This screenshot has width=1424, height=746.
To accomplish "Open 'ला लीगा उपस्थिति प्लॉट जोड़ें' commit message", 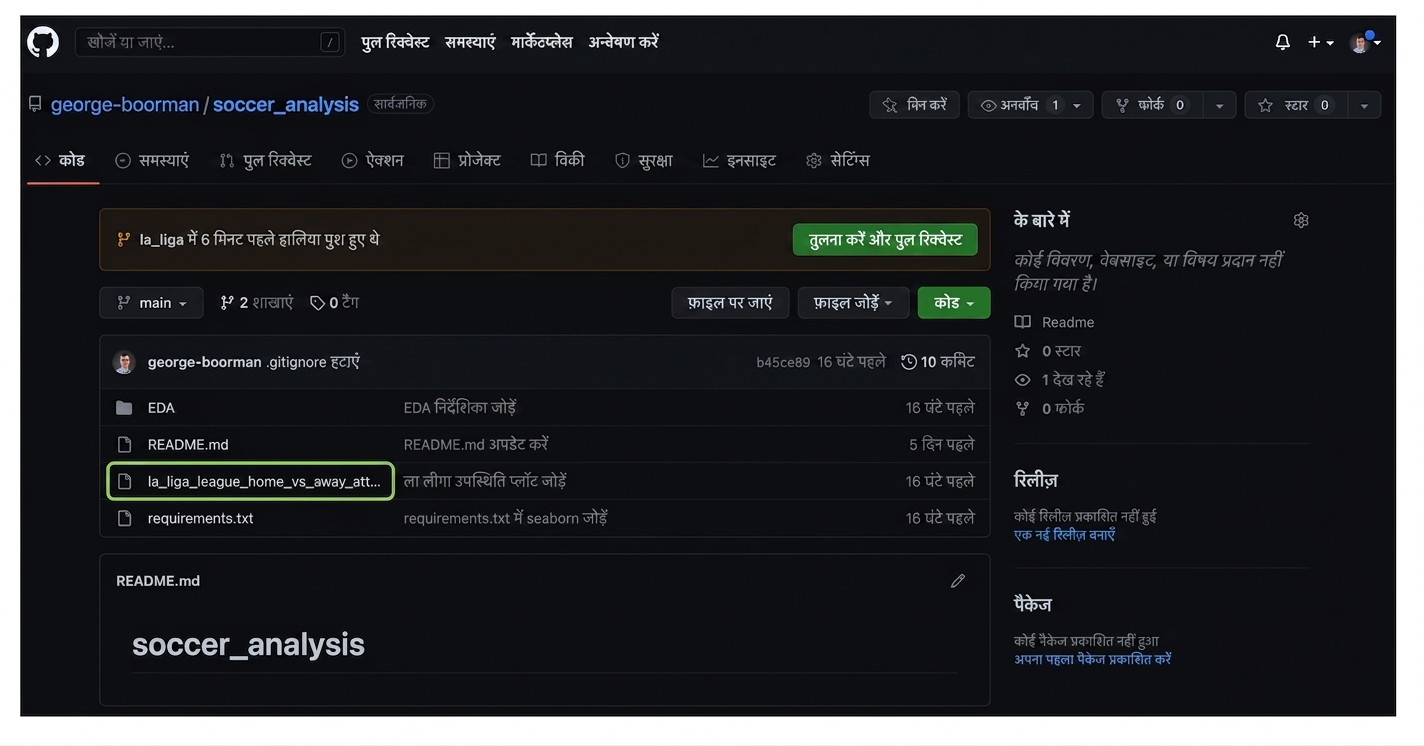I will pos(485,482).
